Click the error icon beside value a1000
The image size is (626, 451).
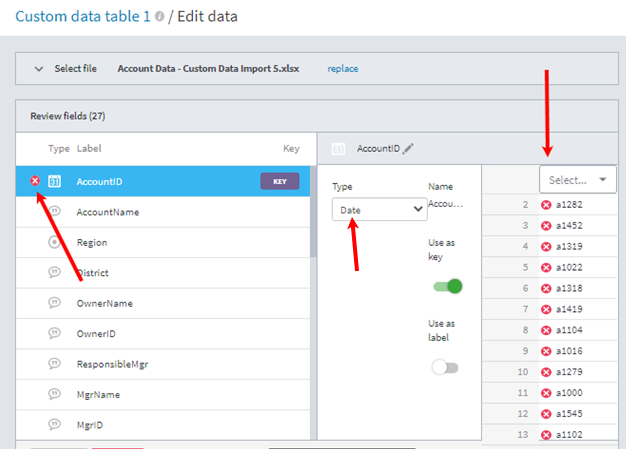point(546,393)
